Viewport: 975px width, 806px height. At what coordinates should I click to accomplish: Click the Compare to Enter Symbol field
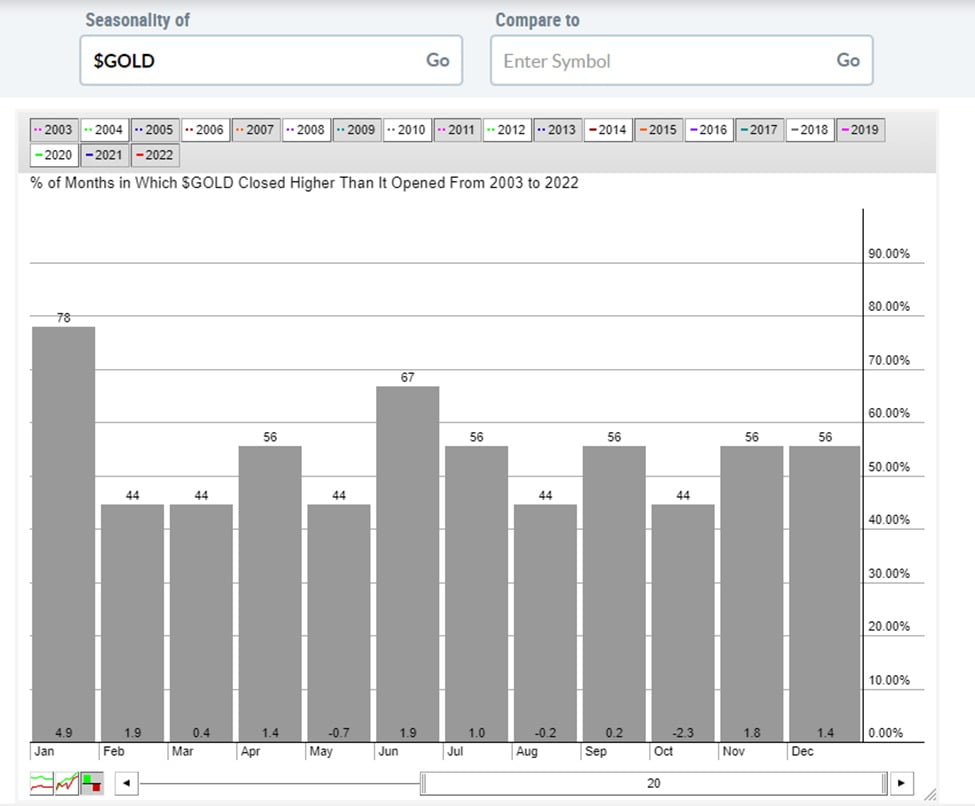[660, 61]
